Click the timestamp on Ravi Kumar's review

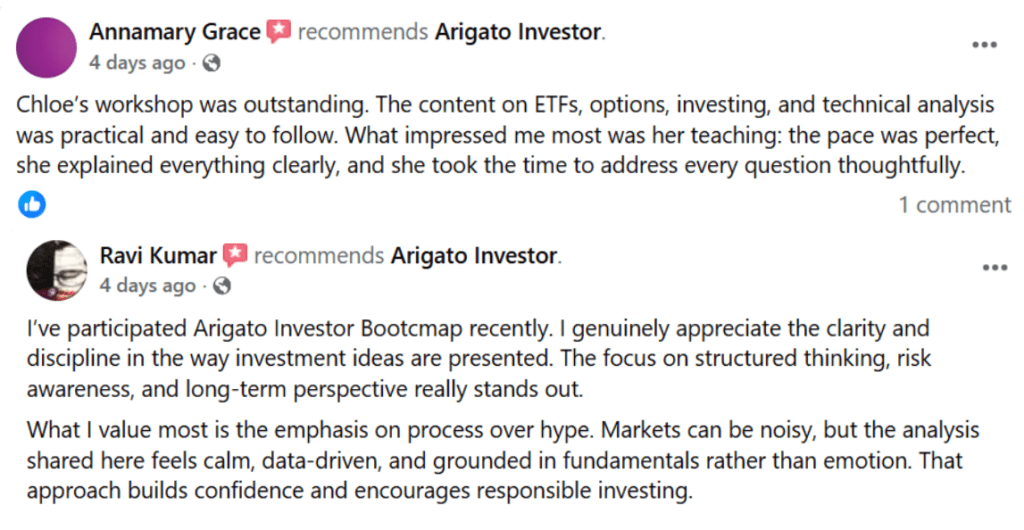point(148,286)
